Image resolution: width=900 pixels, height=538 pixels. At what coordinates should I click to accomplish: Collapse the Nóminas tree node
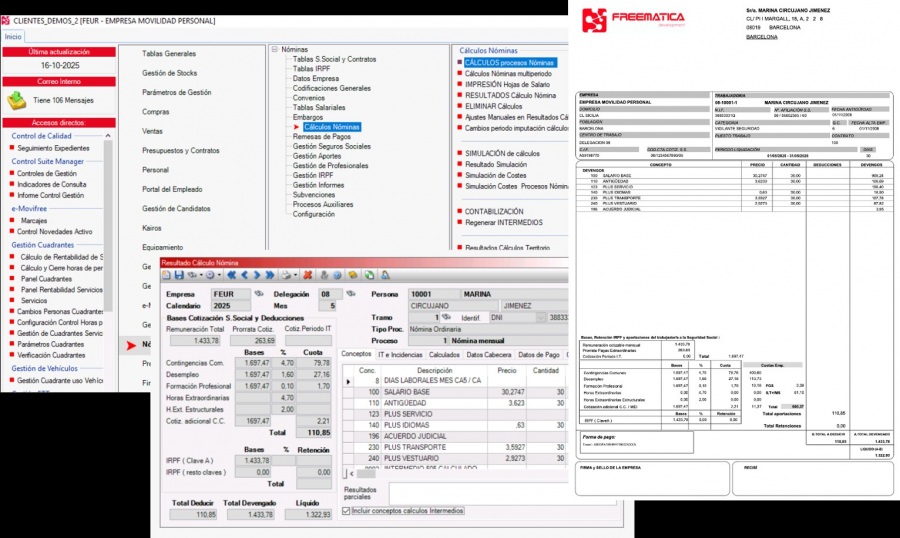(274, 49)
